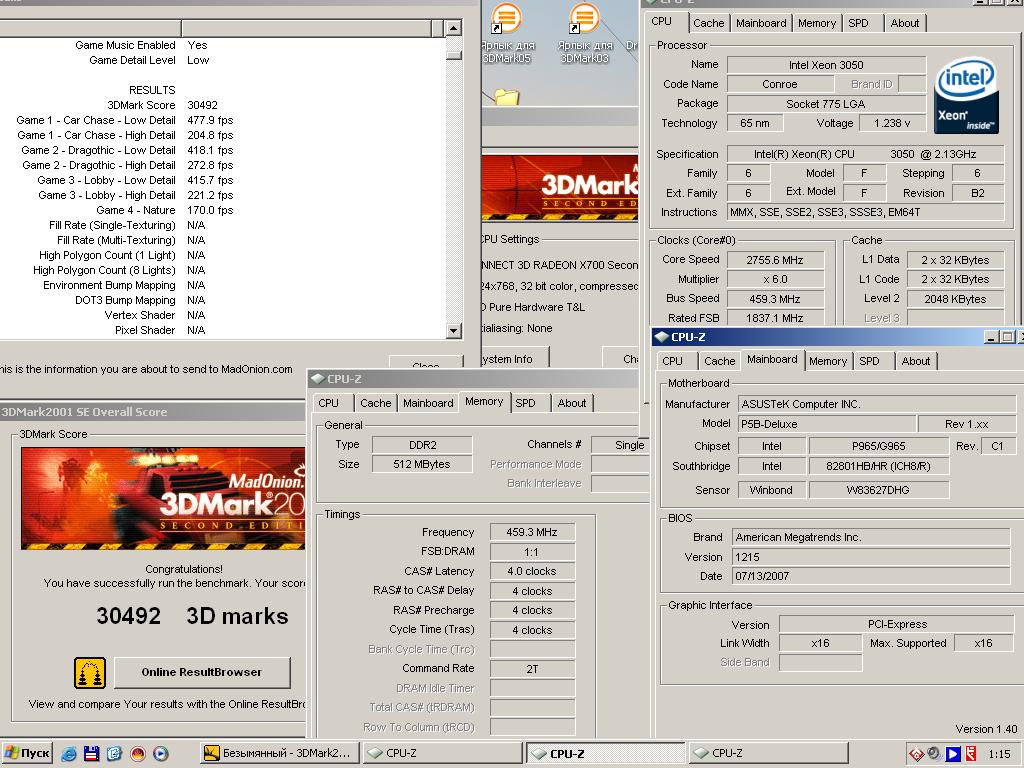Click the W83627DHG sensor value
The height and width of the screenshot is (768, 1024).
878,490
